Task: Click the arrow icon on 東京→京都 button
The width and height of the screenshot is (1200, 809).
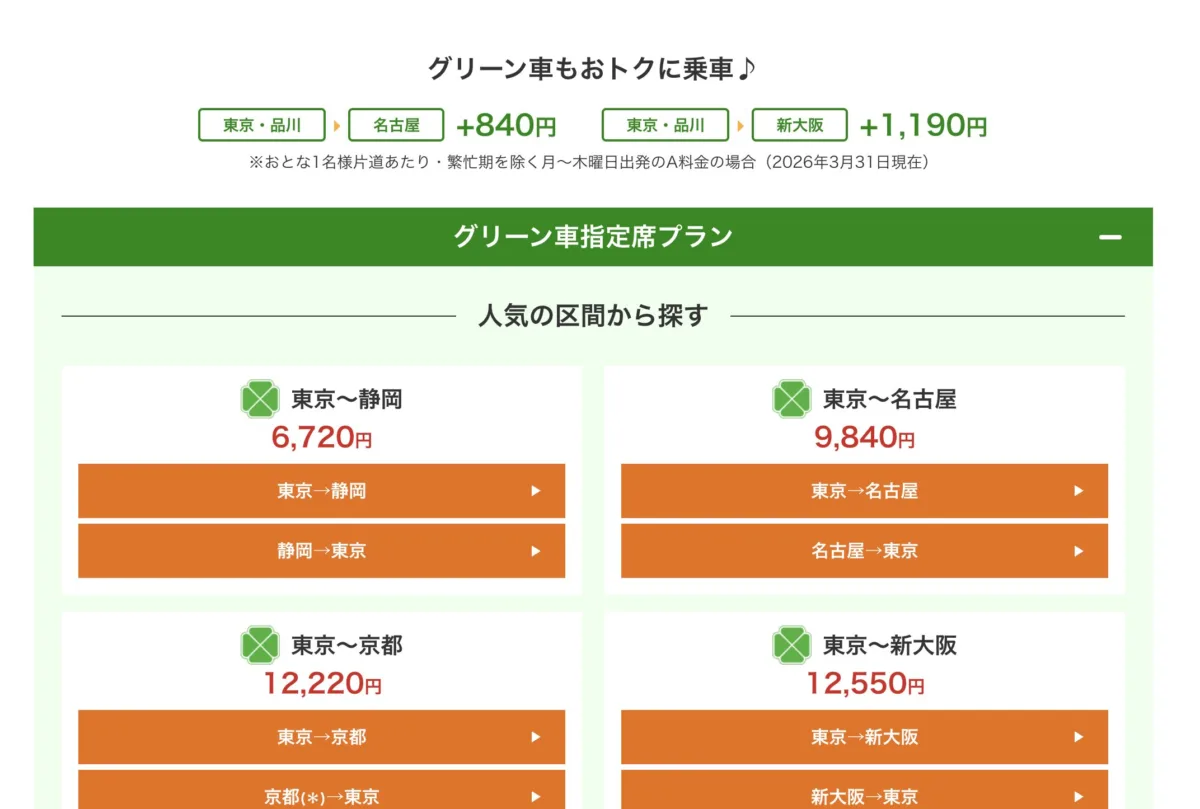Action: tap(536, 737)
